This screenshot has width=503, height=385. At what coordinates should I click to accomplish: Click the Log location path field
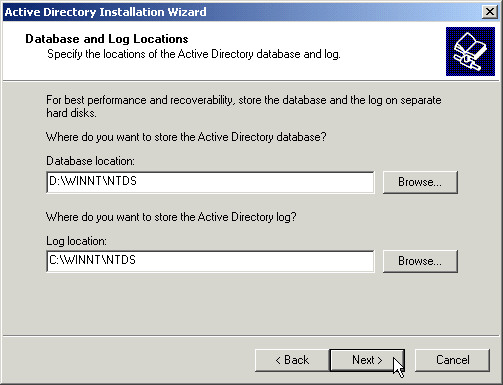[210, 261]
